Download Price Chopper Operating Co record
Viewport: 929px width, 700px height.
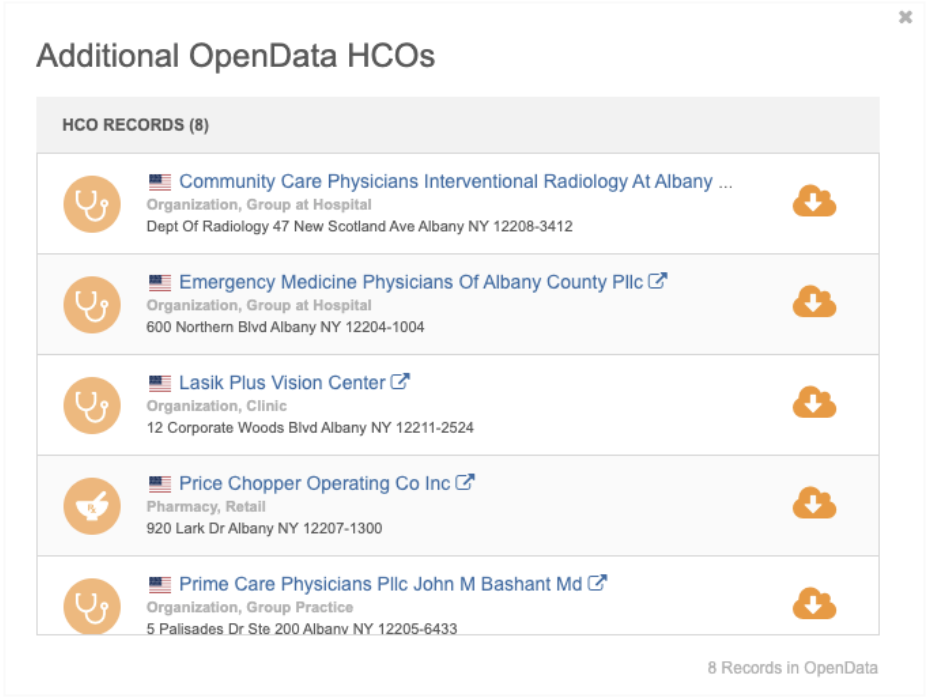tap(814, 503)
